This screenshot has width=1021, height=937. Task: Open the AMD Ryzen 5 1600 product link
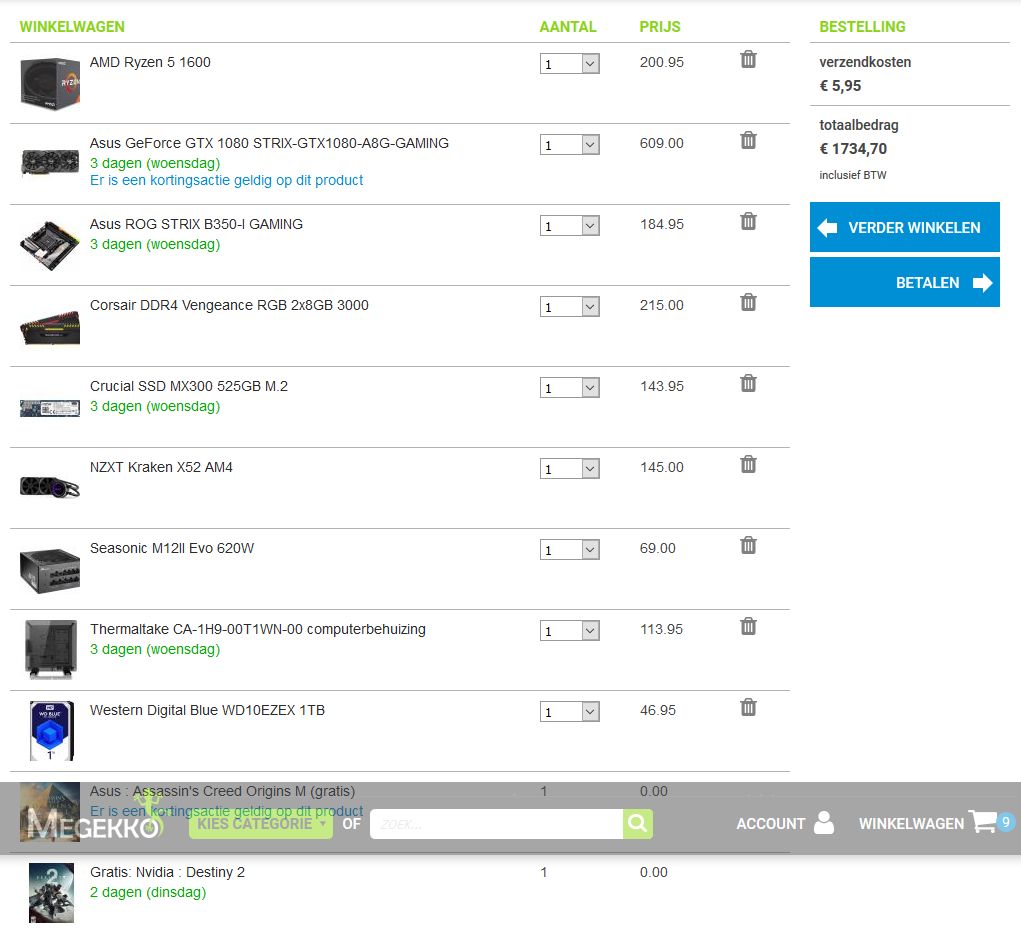(150, 63)
